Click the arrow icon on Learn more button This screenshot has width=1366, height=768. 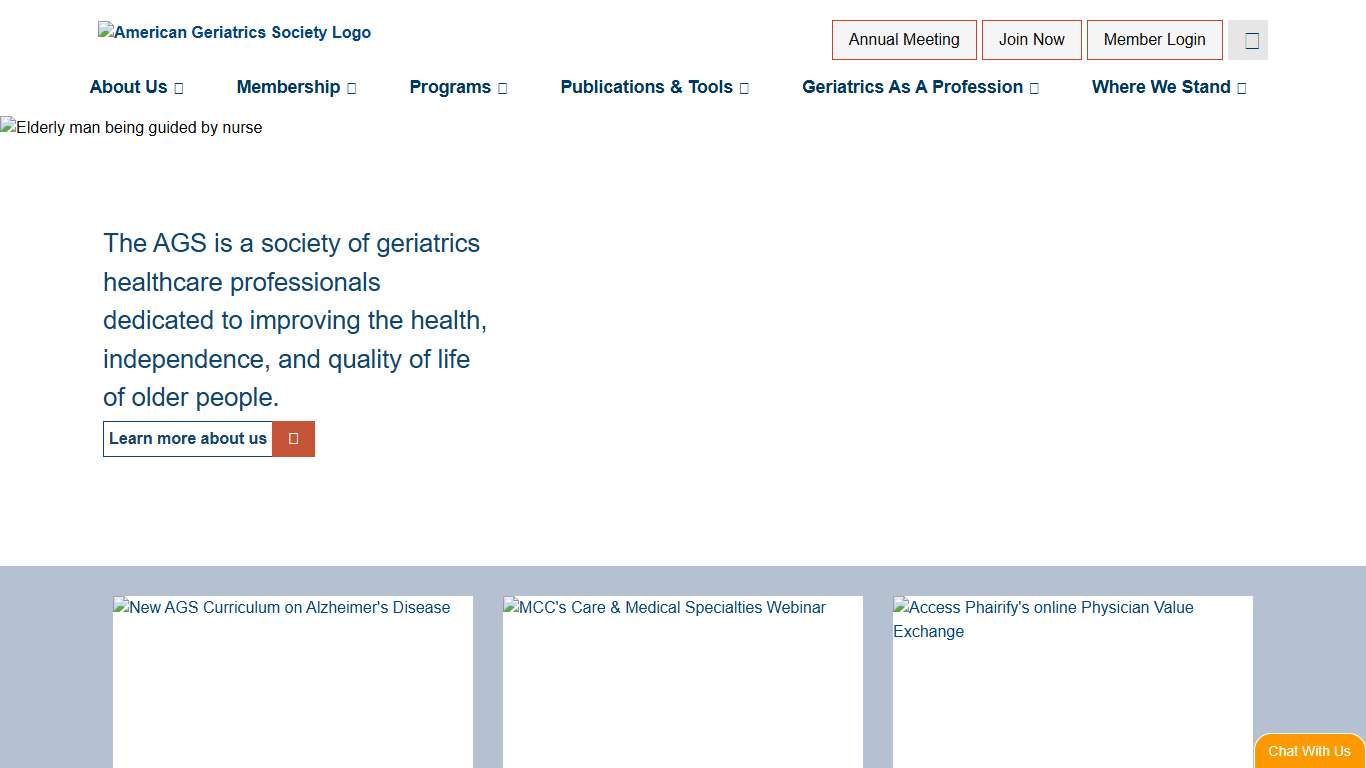(293, 439)
